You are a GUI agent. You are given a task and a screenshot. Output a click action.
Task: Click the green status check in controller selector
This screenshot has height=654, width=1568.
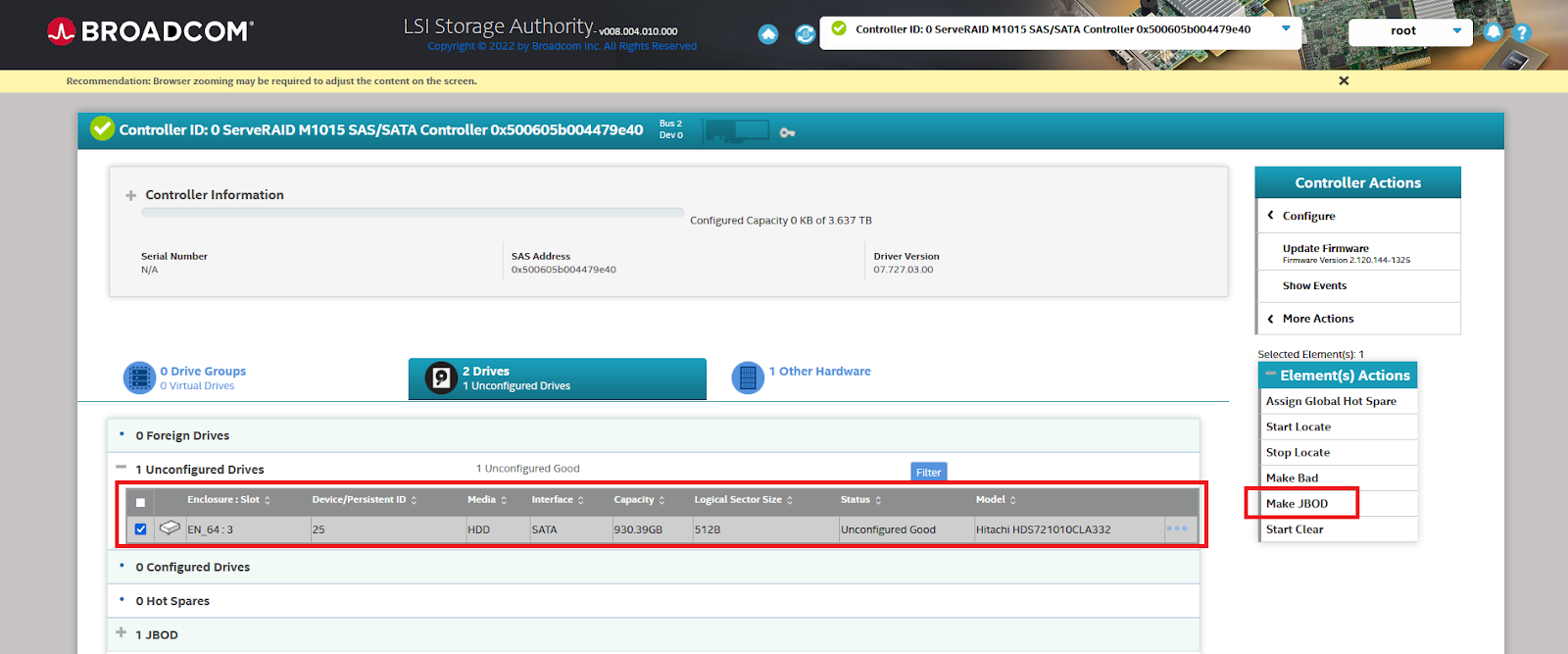(839, 28)
